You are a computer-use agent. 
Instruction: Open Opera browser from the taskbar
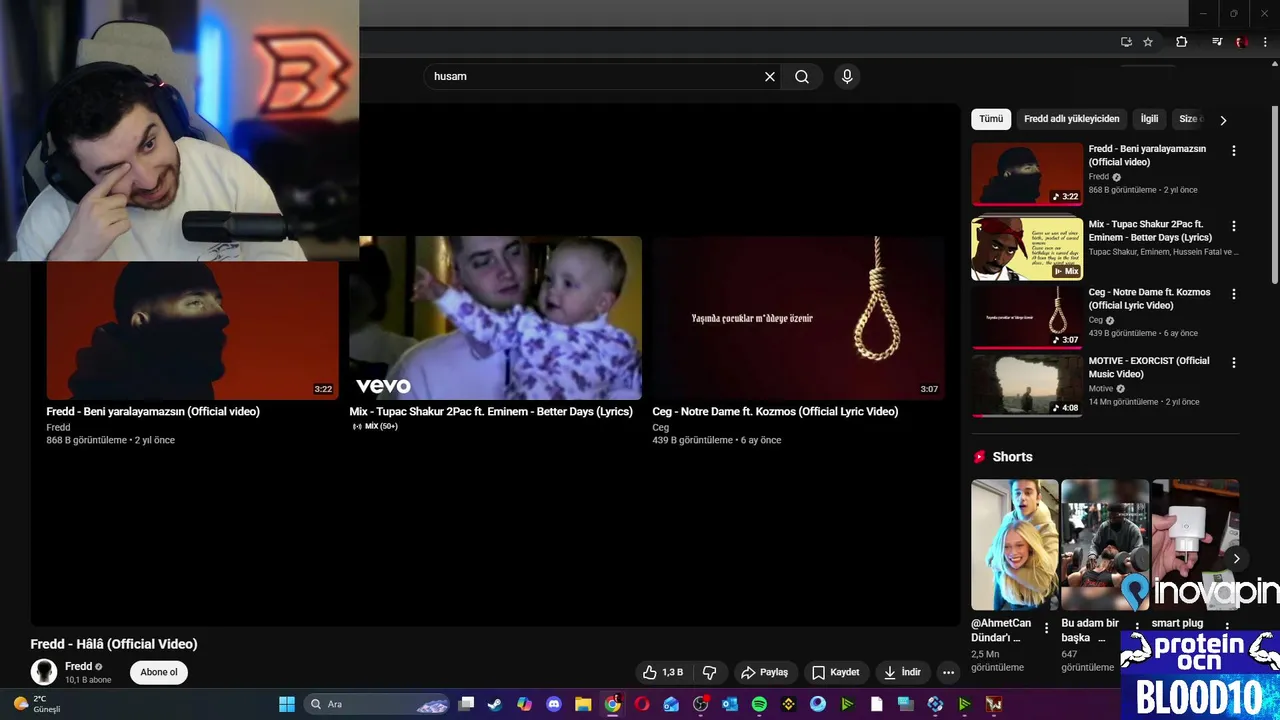click(642, 704)
